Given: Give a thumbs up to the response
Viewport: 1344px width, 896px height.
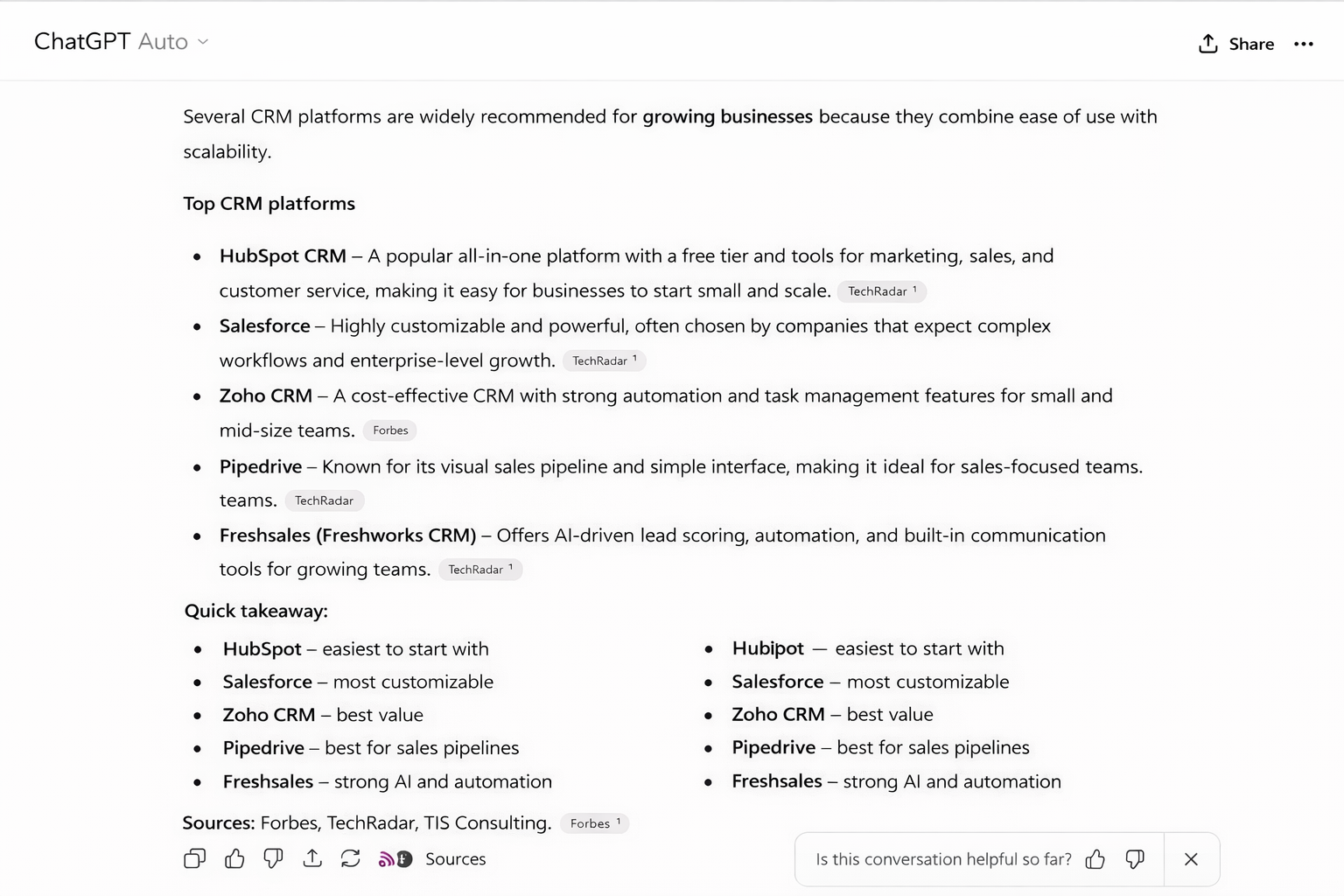Looking at the screenshot, I should click(x=234, y=859).
